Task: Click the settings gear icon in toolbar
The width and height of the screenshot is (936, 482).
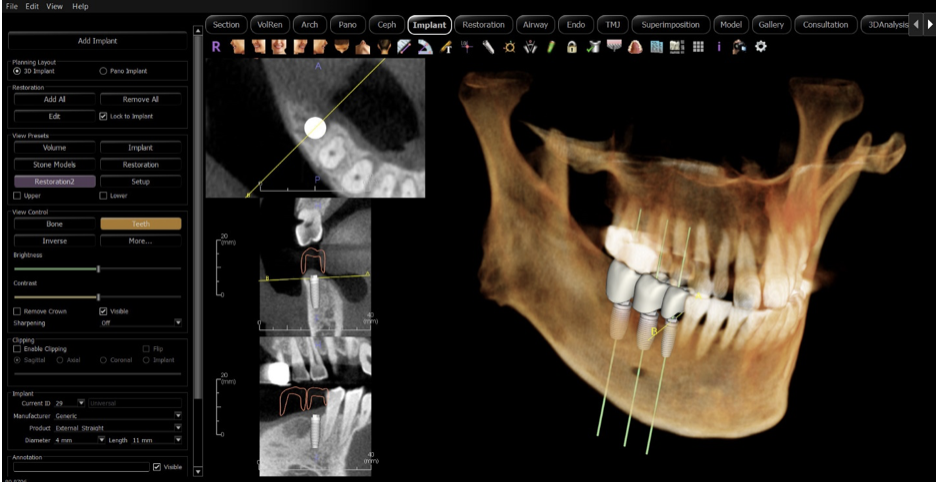Action: pos(760,46)
